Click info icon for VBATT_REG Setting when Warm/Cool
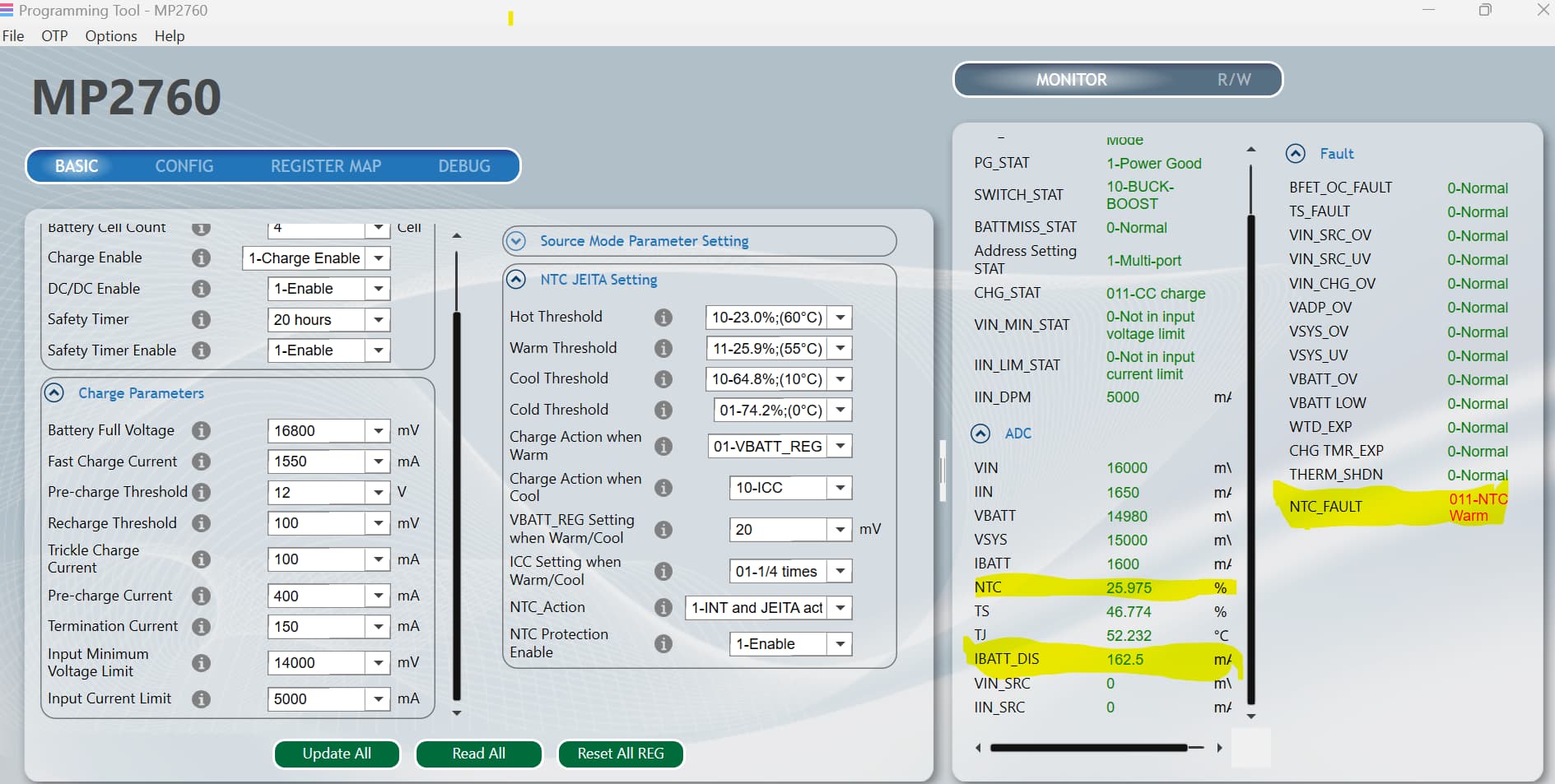This screenshot has width=1555, height=784. click(663, 530)
